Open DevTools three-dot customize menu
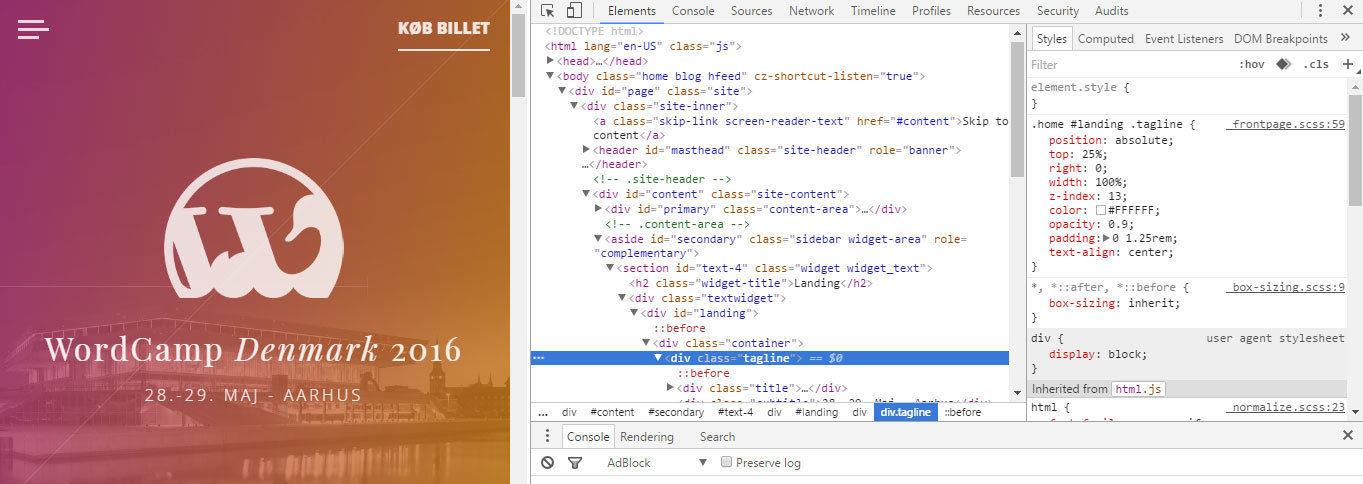 [1319, 11]
